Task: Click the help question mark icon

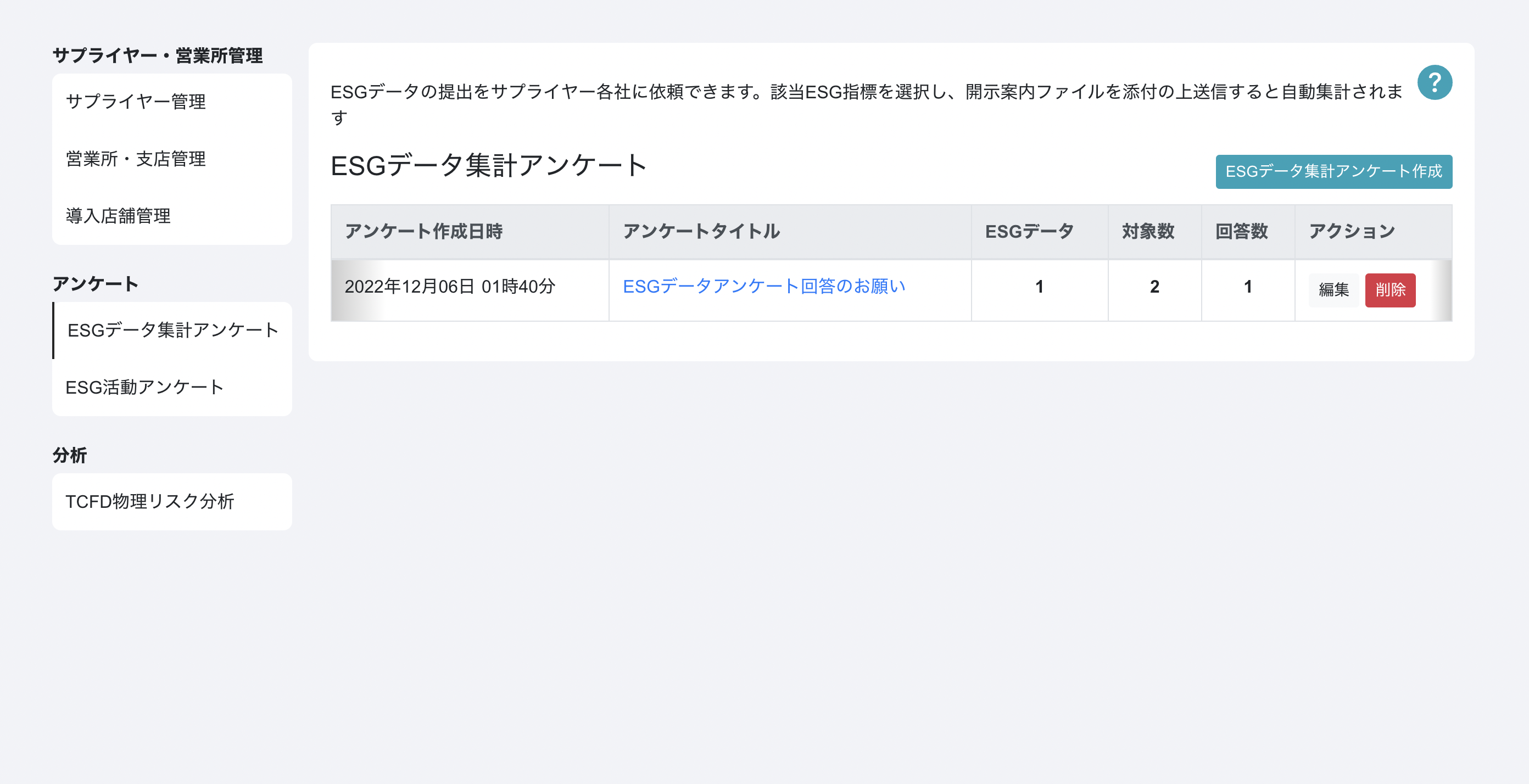Action: tap(1434, 82)
